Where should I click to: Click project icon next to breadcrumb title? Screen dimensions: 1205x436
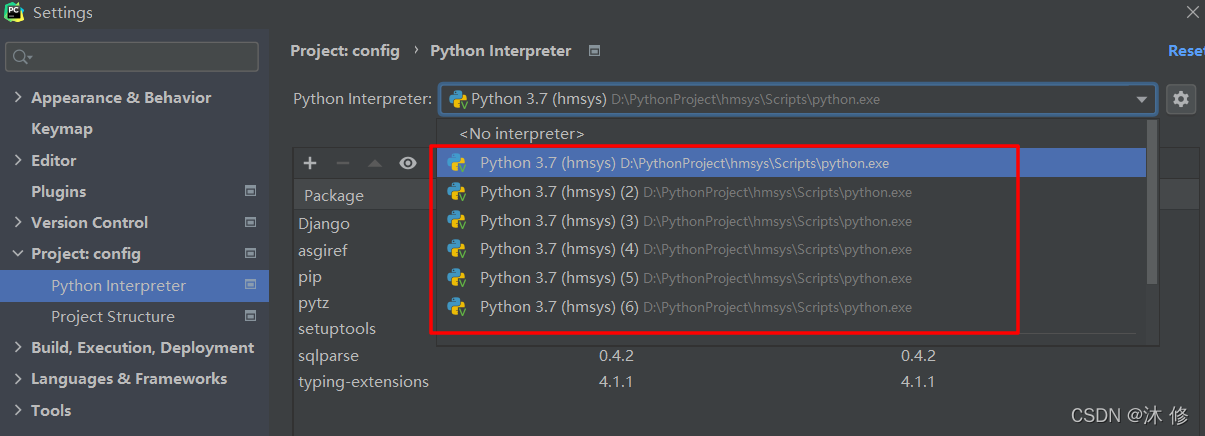pos(595,50)
